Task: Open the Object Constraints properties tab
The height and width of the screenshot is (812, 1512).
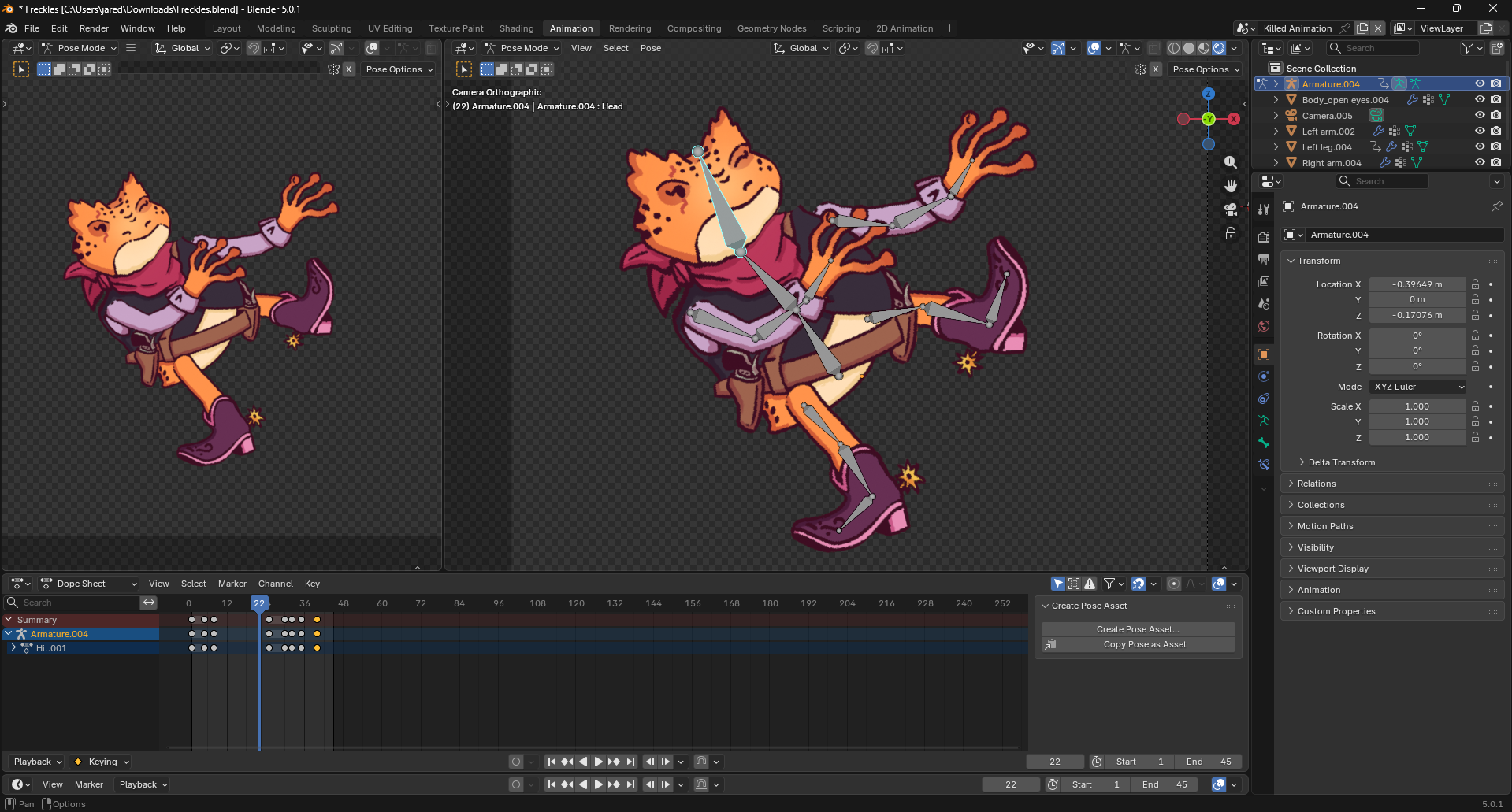Action: pyautogui.click(x=1264, y=399)
